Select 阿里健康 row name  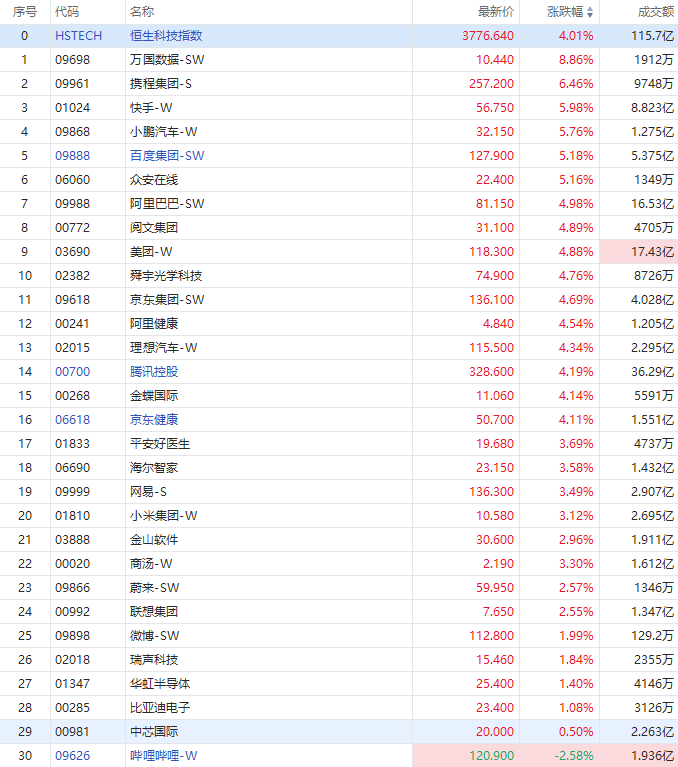pyautogui.click(x=154, y=324)
